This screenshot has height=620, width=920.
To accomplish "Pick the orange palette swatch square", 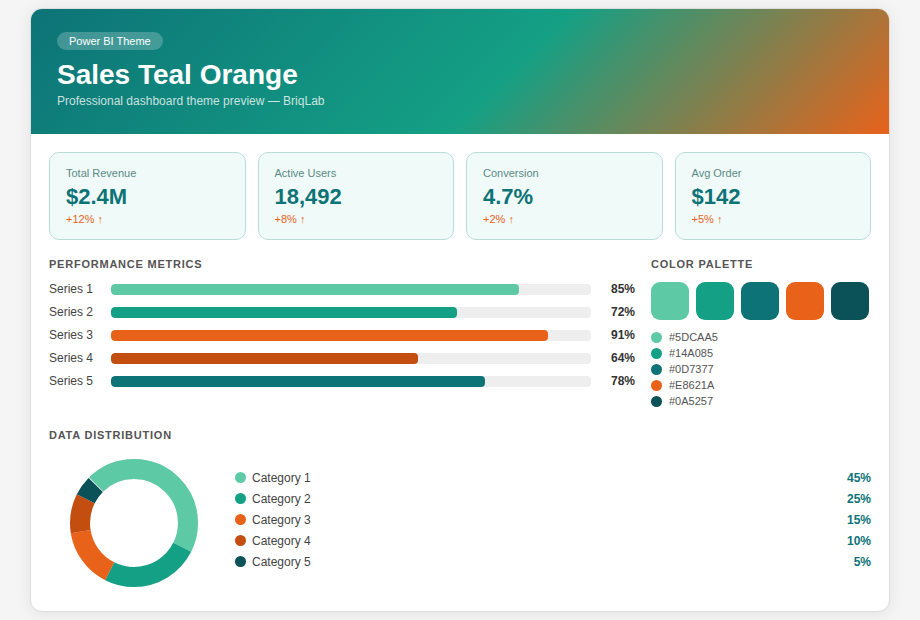I will (x=805, y=301).
